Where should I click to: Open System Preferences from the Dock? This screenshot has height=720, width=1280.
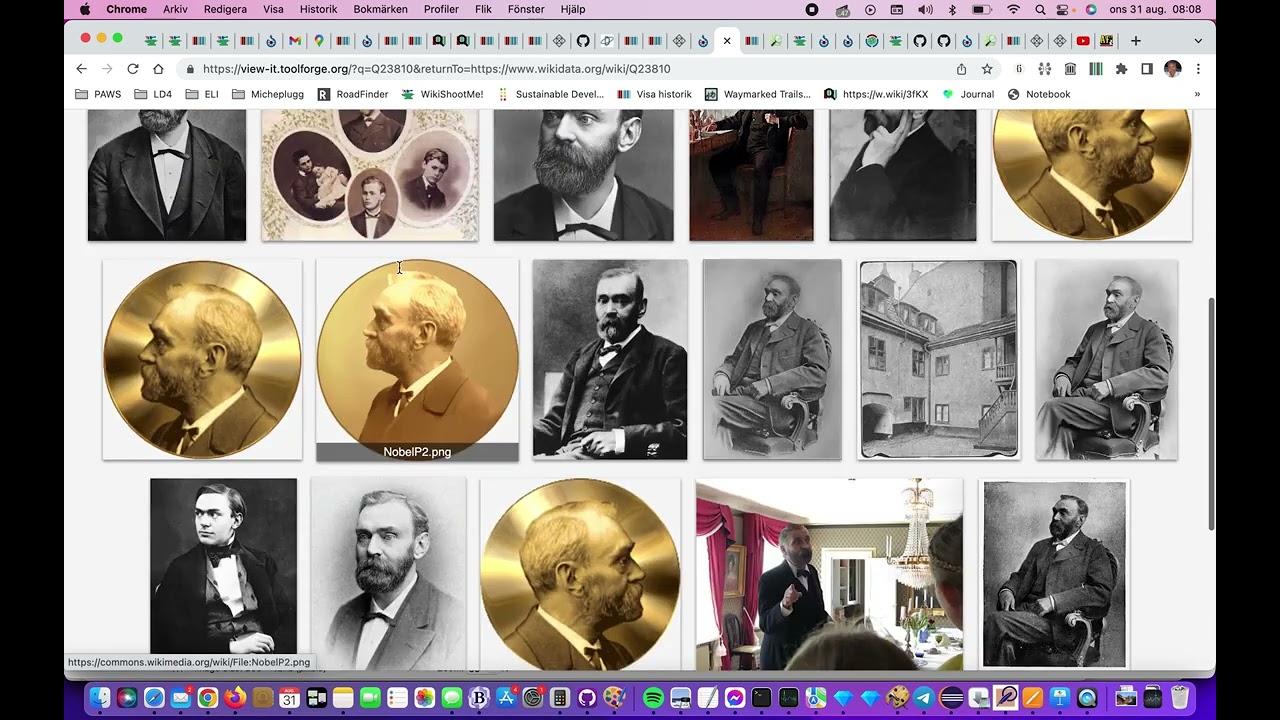pos(533,698)
